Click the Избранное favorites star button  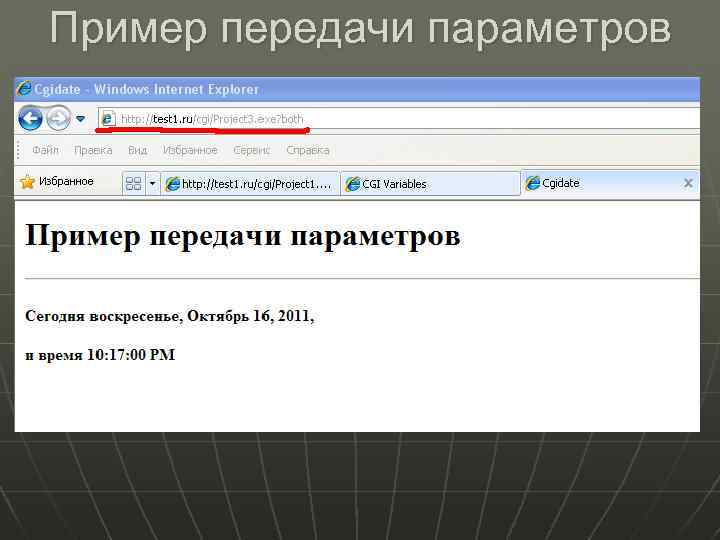click(56, 182)
